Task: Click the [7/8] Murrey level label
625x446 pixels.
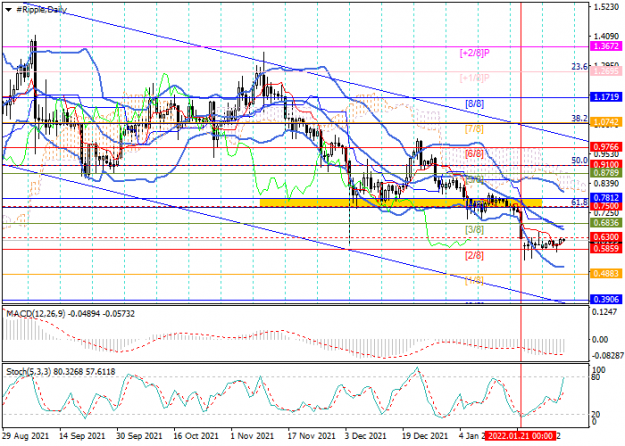Action: tap(474, 129)
